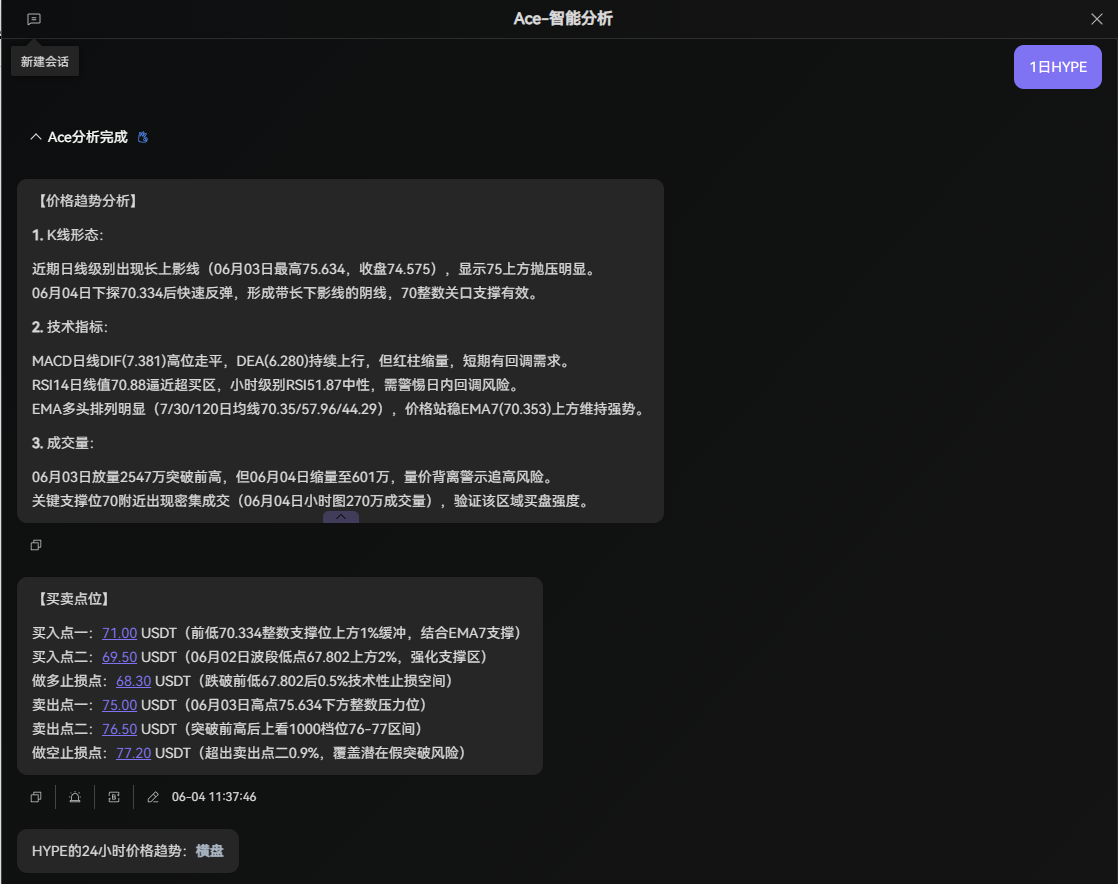The height and width of the screenshot is (884, 1118).
Task: Click the 新建会话 tooltip label
Action: pos(45,62)
